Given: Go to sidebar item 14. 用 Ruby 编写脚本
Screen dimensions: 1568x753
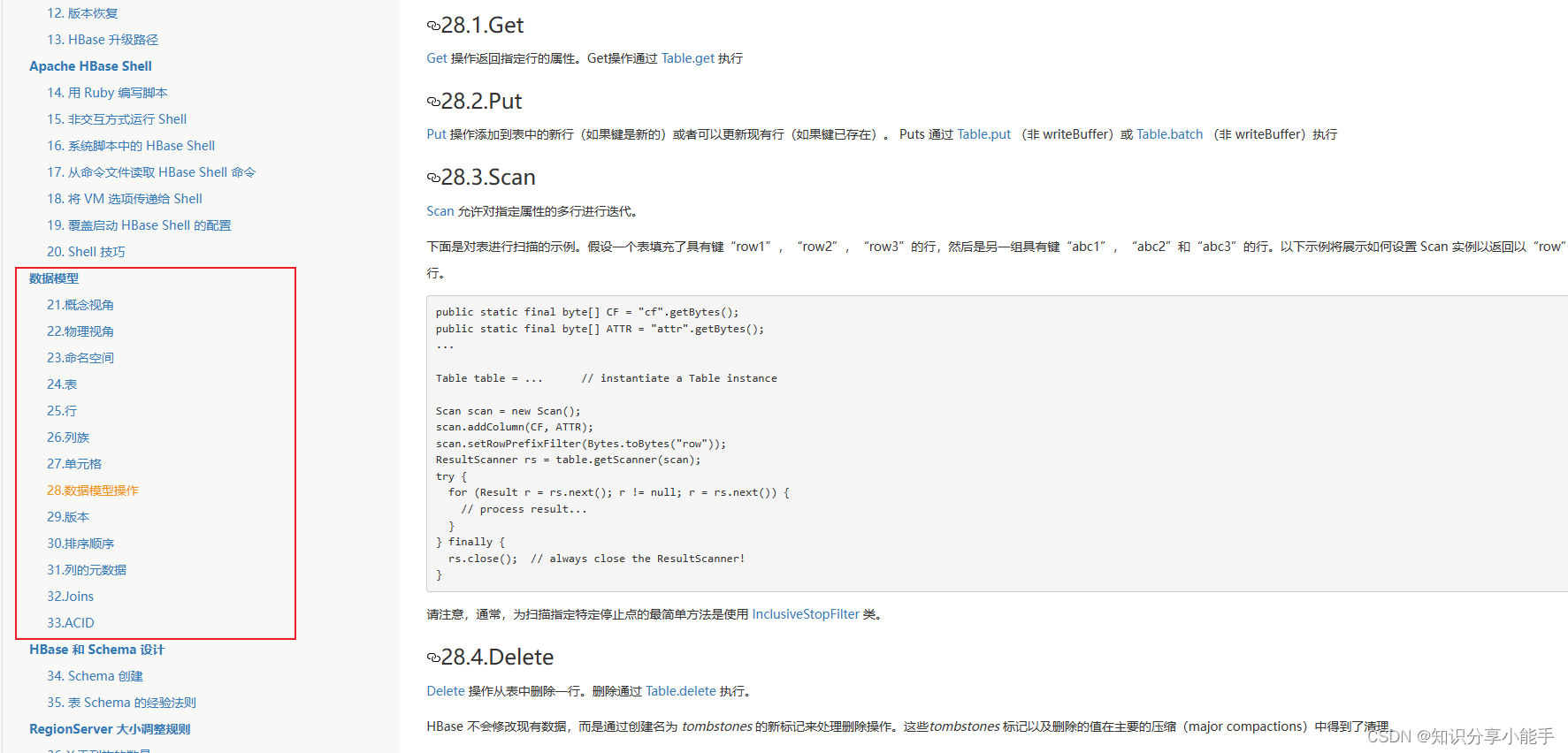Looking at the screenshot, I should coord(107,93).
